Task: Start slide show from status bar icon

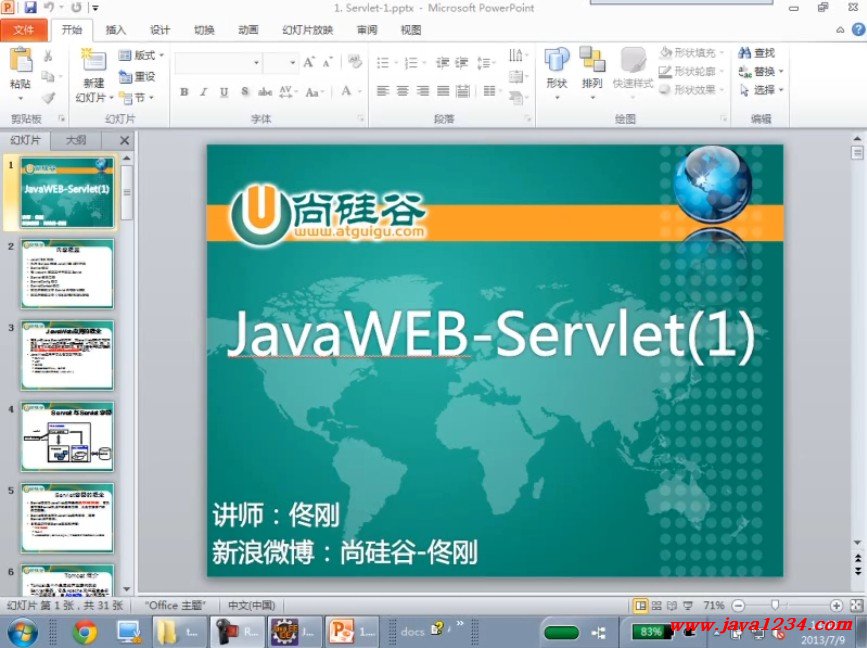Action: tap(688, 605)
